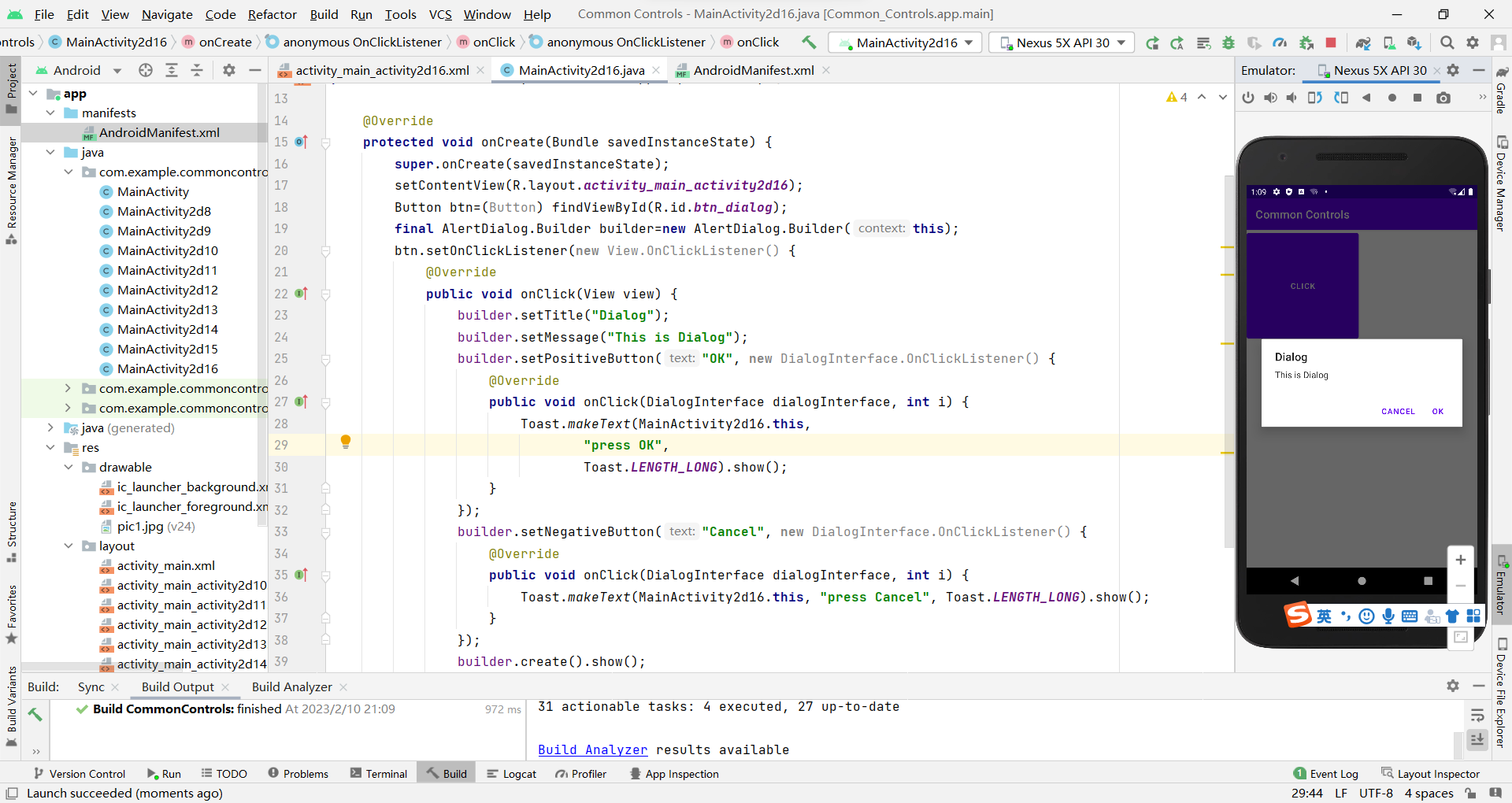Click the quick-fix light bulb on line 29
This screenshot has height=803, width=1512.
345,442
